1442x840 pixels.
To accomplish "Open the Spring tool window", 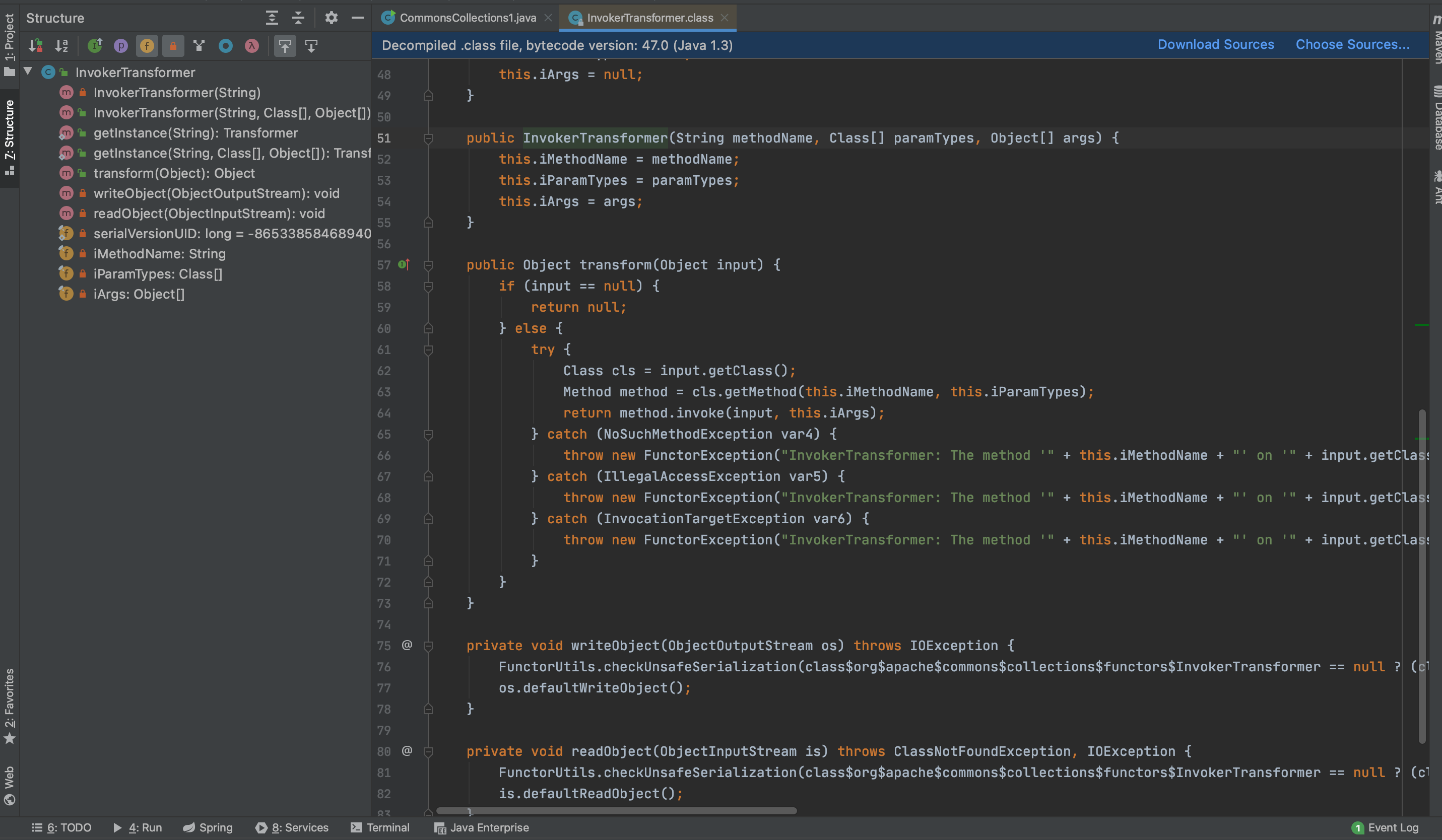I will point(208,827).
